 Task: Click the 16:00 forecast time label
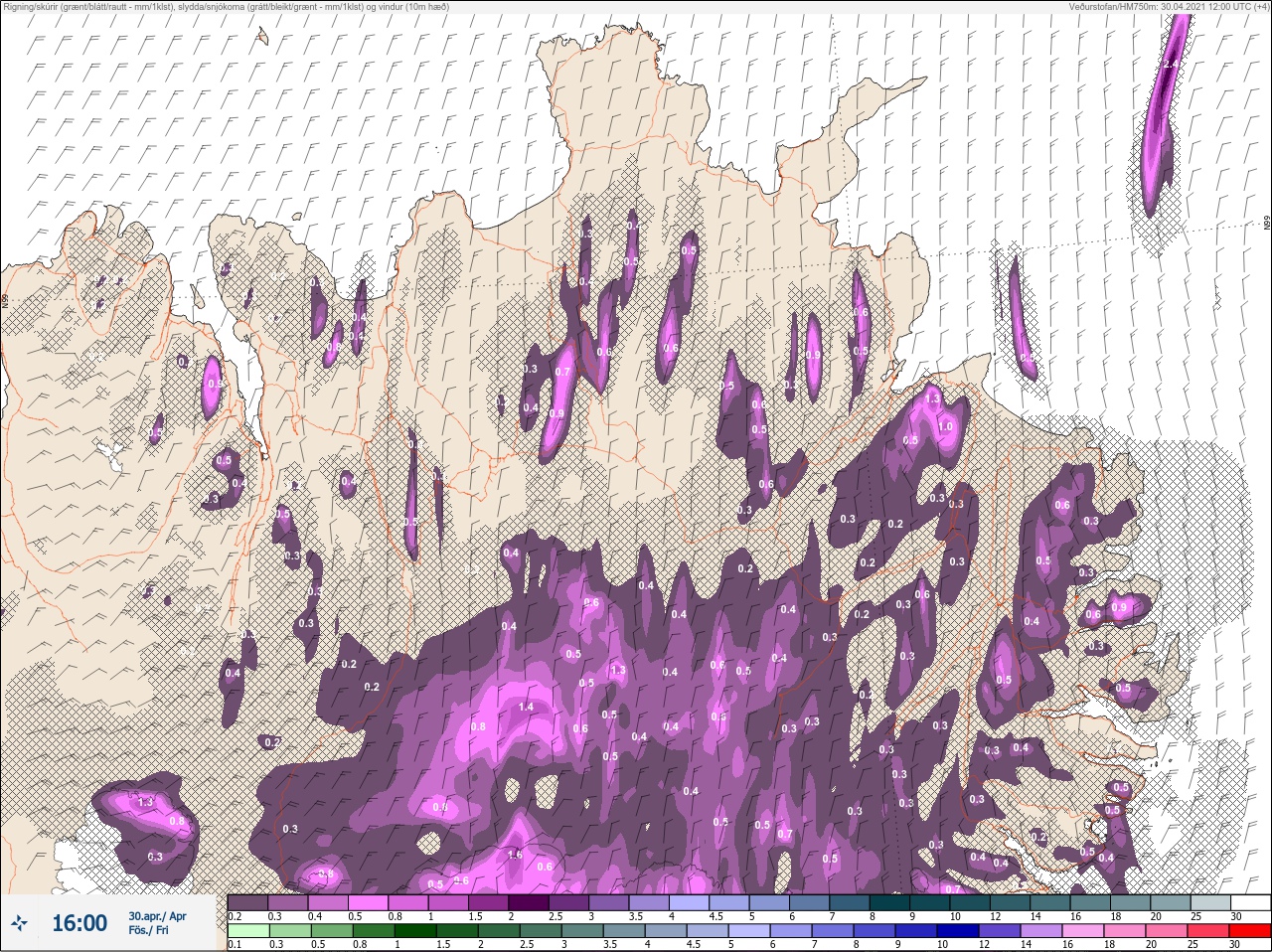[x=79, y=923]
